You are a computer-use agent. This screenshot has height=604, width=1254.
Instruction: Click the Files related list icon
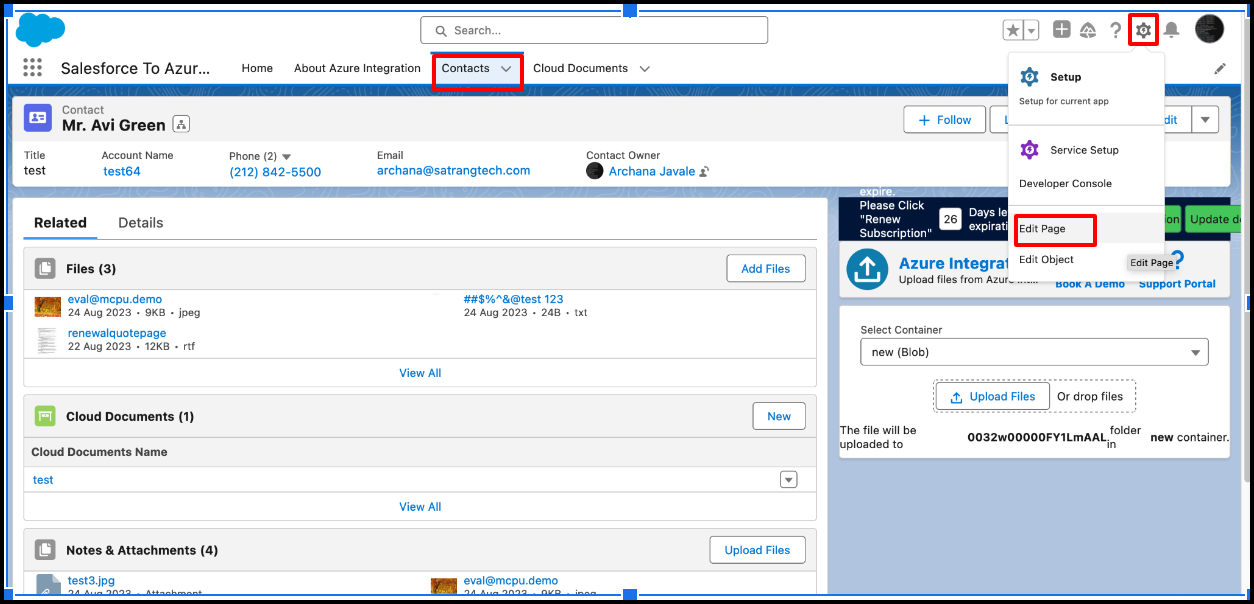coord(45,268)
